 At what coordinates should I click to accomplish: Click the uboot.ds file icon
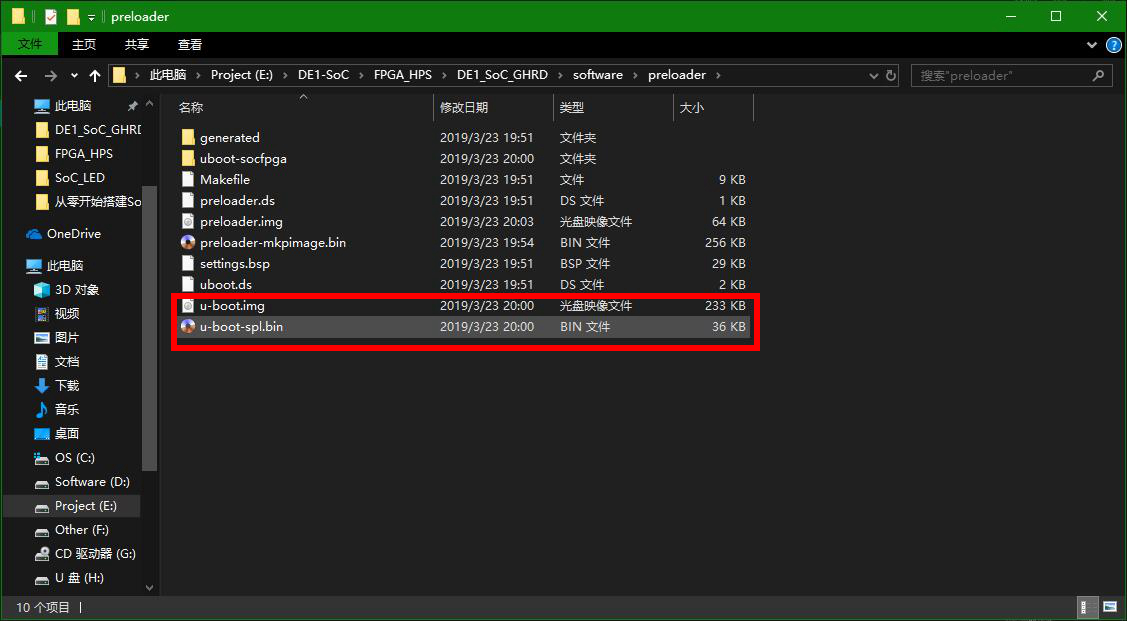pos(188,285)
